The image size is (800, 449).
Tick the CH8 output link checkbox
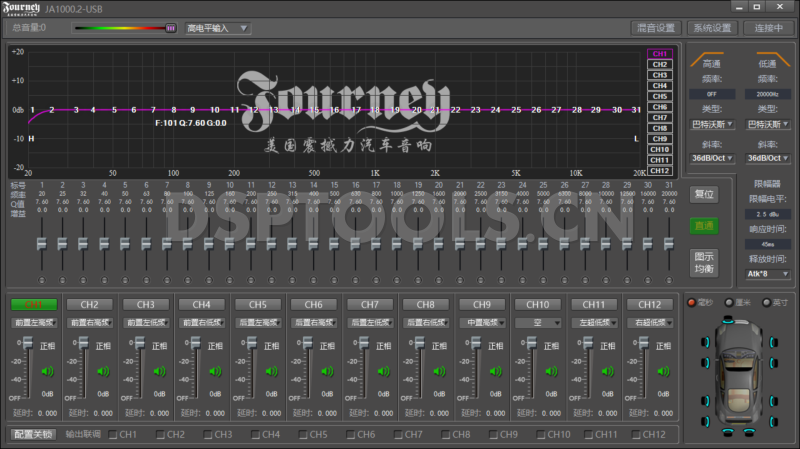click(446, 435)
